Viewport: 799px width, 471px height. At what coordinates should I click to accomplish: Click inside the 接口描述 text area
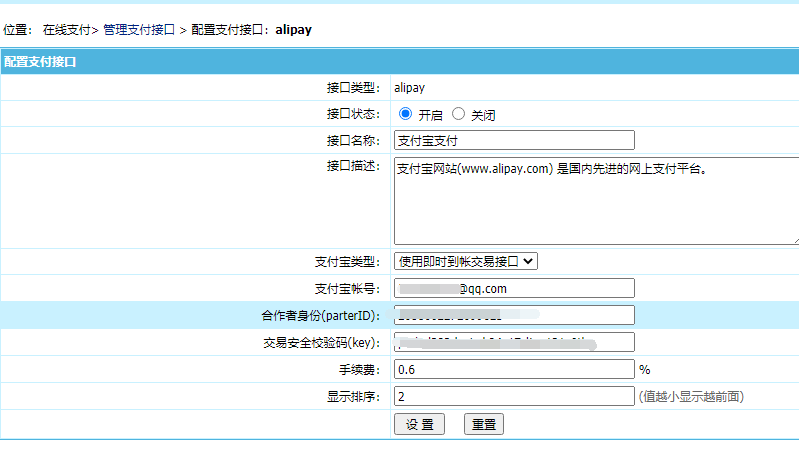pyautogui.click(x=595, y=200)
